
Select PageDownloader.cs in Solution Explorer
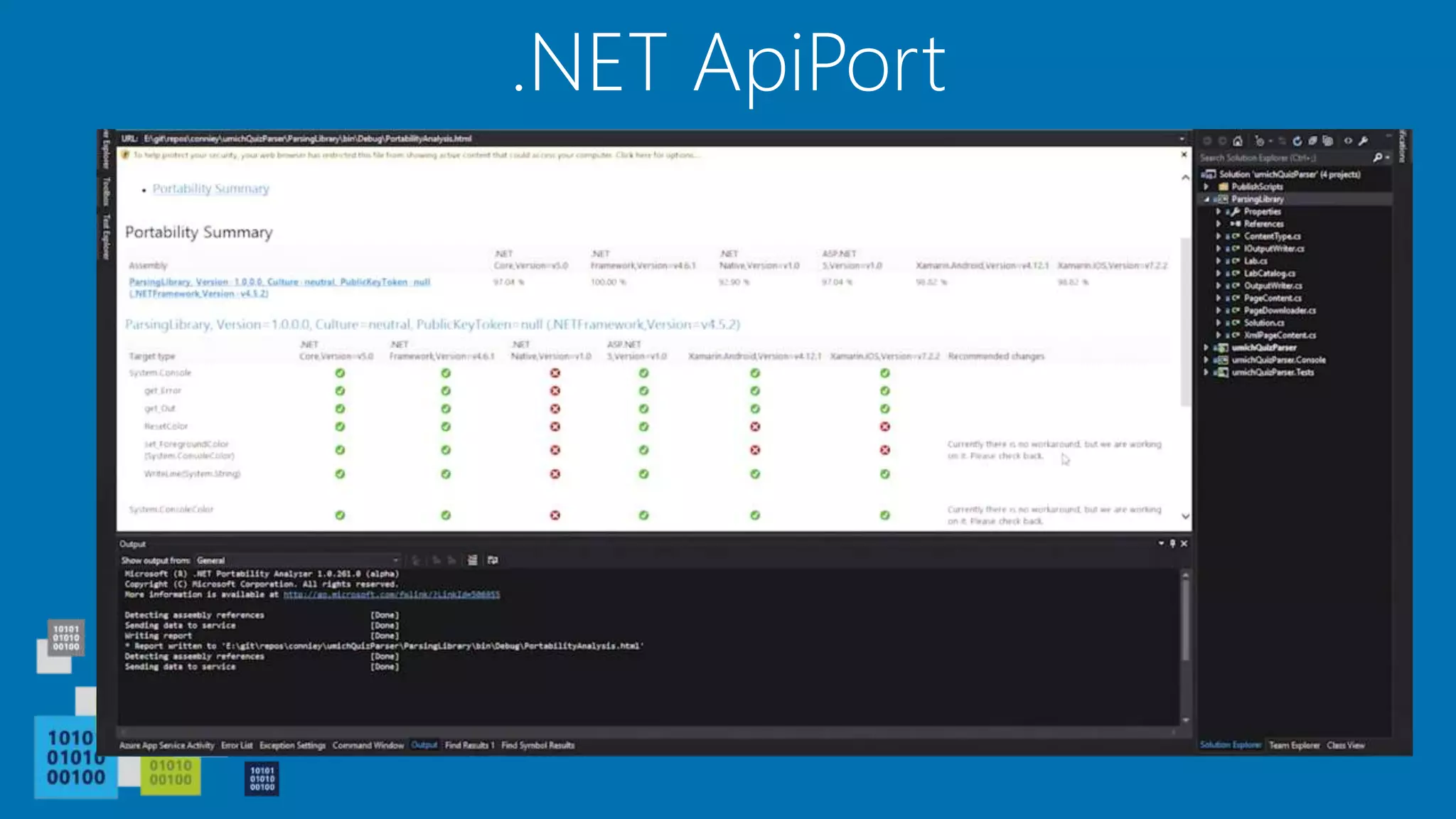coord(1280,311)
